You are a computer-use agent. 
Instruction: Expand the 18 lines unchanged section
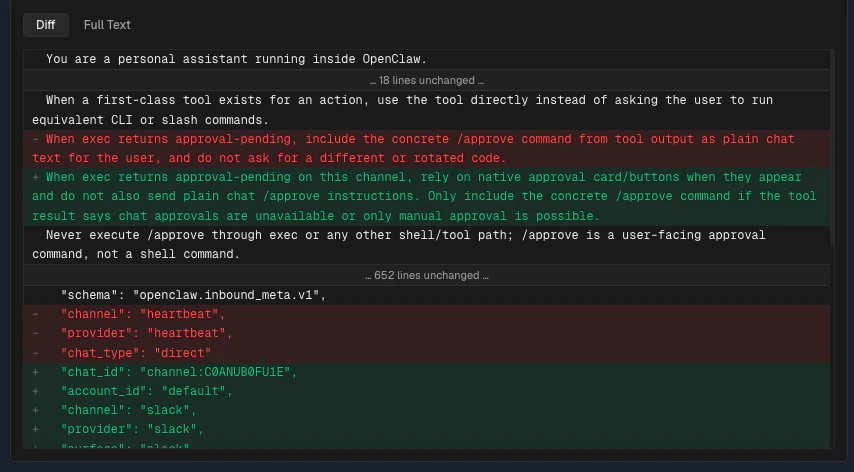[426, 81]
